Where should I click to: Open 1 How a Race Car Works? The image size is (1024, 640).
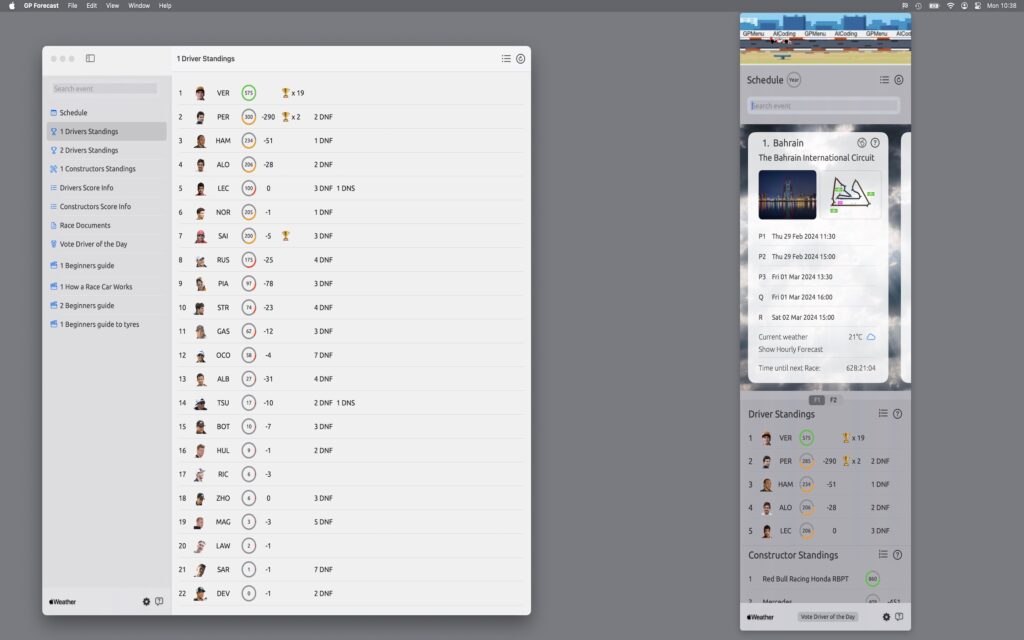tap(108, 287)
